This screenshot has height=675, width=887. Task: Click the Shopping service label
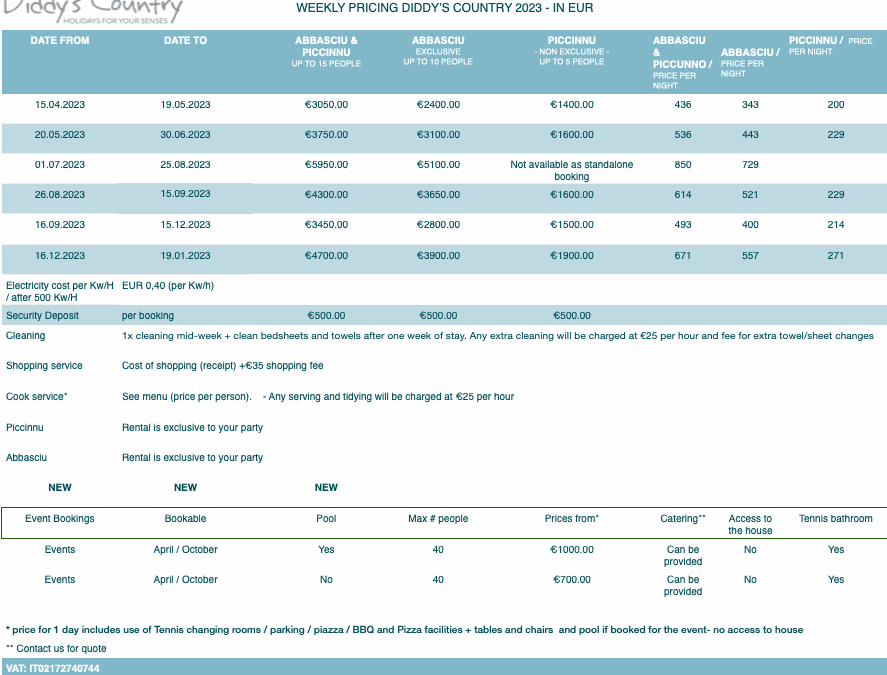(44, 366)
